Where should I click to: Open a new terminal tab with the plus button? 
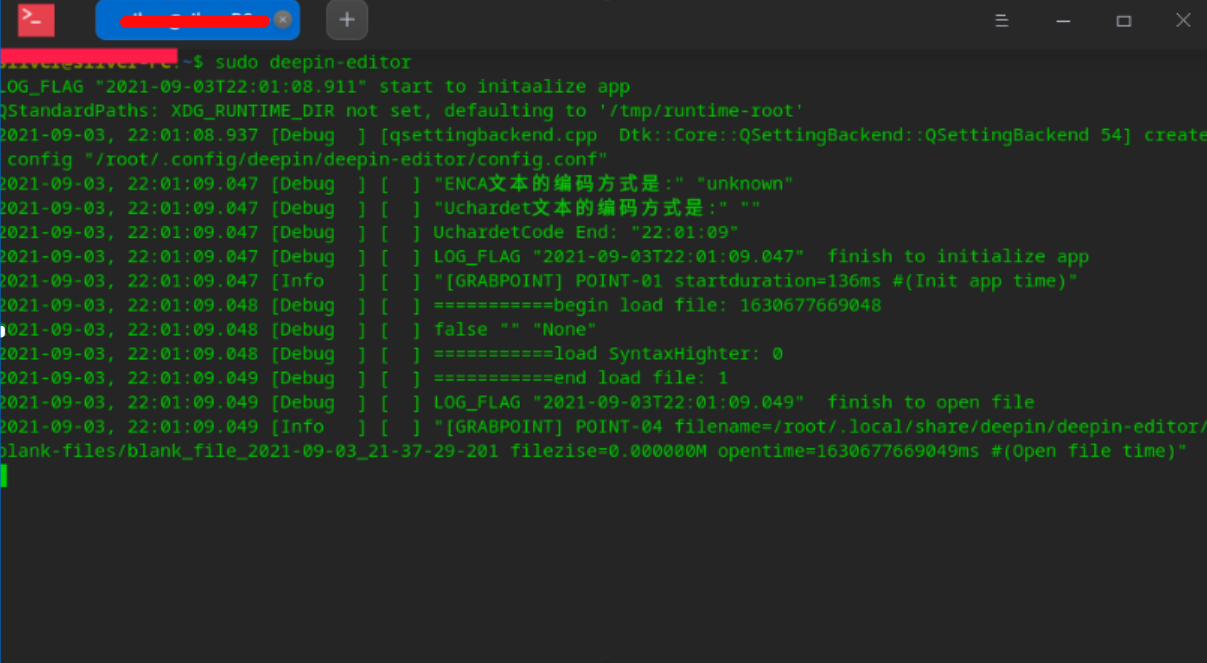347,20
